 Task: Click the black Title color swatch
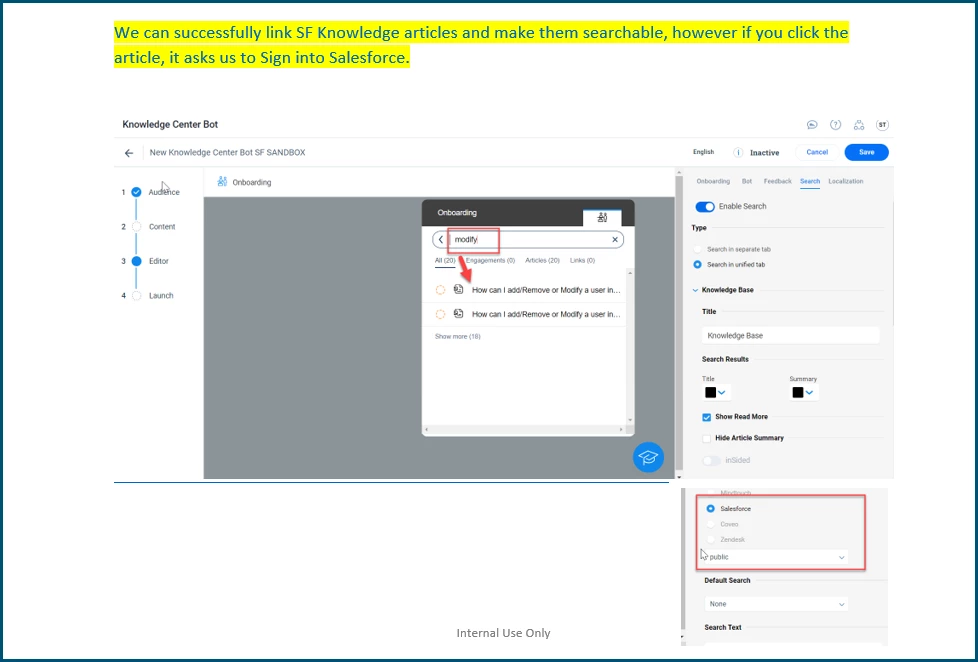click(710, 392)
